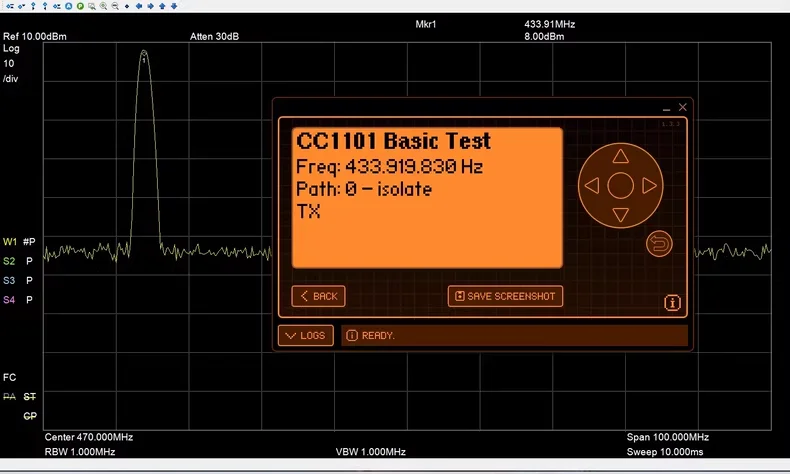
Task: Open the diamond marker icon with dropdown arrow
Action: pos(21,6)
